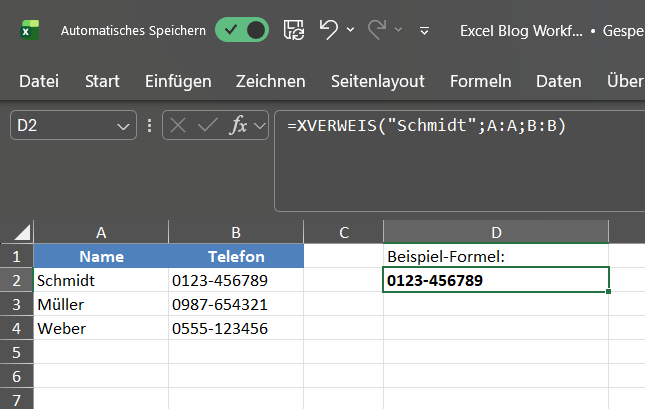This screenshot has height=409, width=645.
Task: Open Customize Quick Access Toolbar dropdown
Action: (424, 30)
